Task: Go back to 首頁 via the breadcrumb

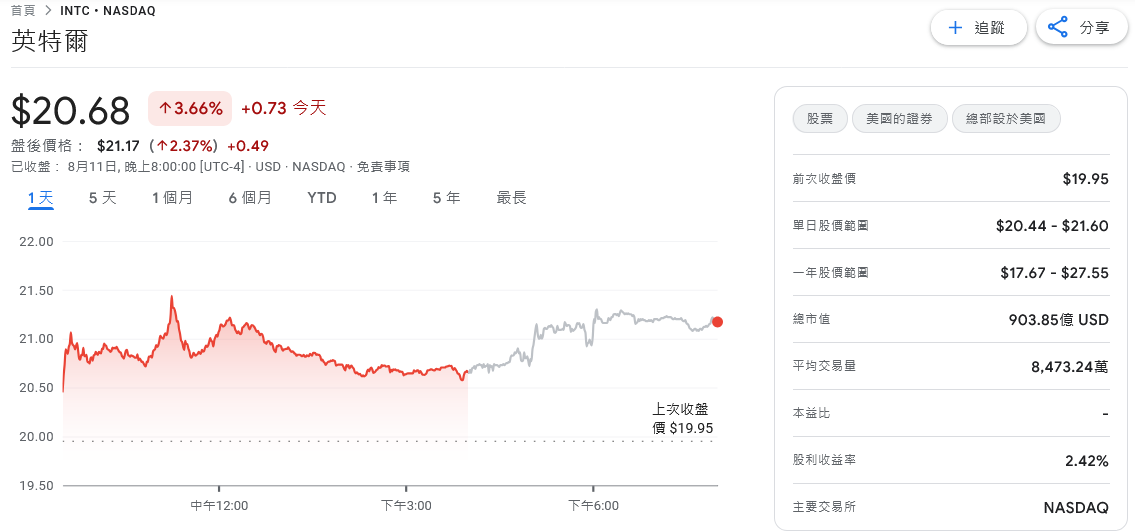Action: tap(23, 11)
